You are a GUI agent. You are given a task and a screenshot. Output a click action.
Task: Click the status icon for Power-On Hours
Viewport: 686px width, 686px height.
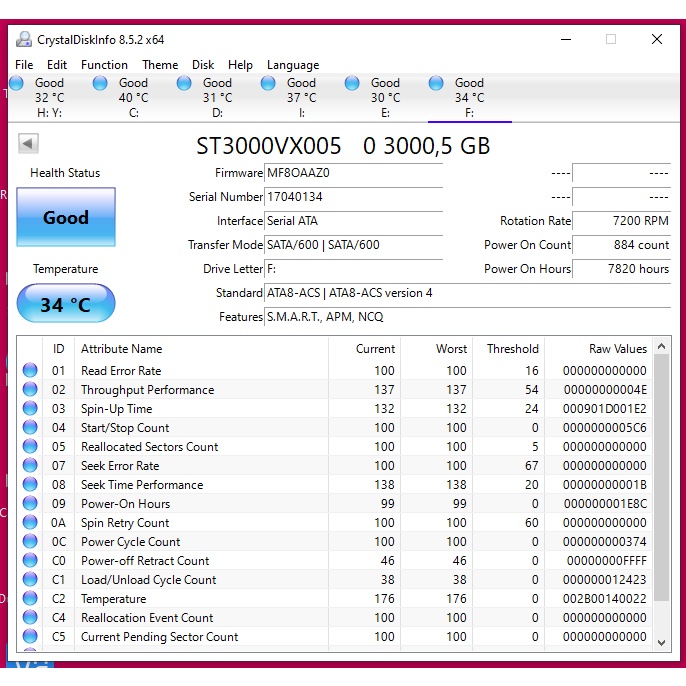point(30,504)
